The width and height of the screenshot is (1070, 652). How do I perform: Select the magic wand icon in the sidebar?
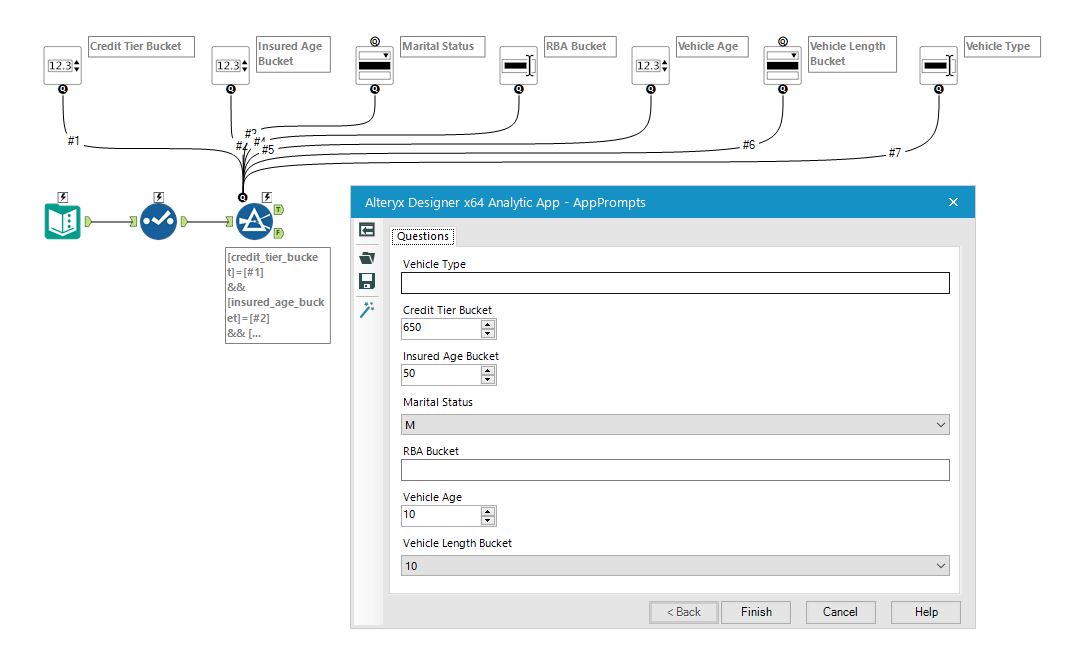pos(367,310)
